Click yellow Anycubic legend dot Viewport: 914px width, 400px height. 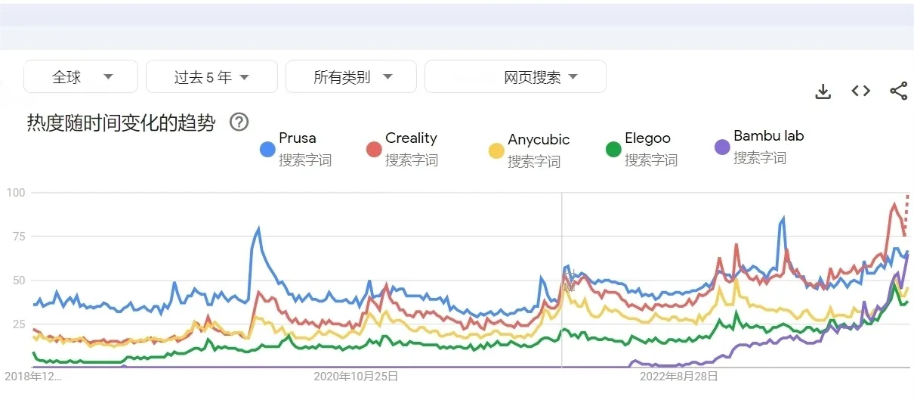coord(495,150)
